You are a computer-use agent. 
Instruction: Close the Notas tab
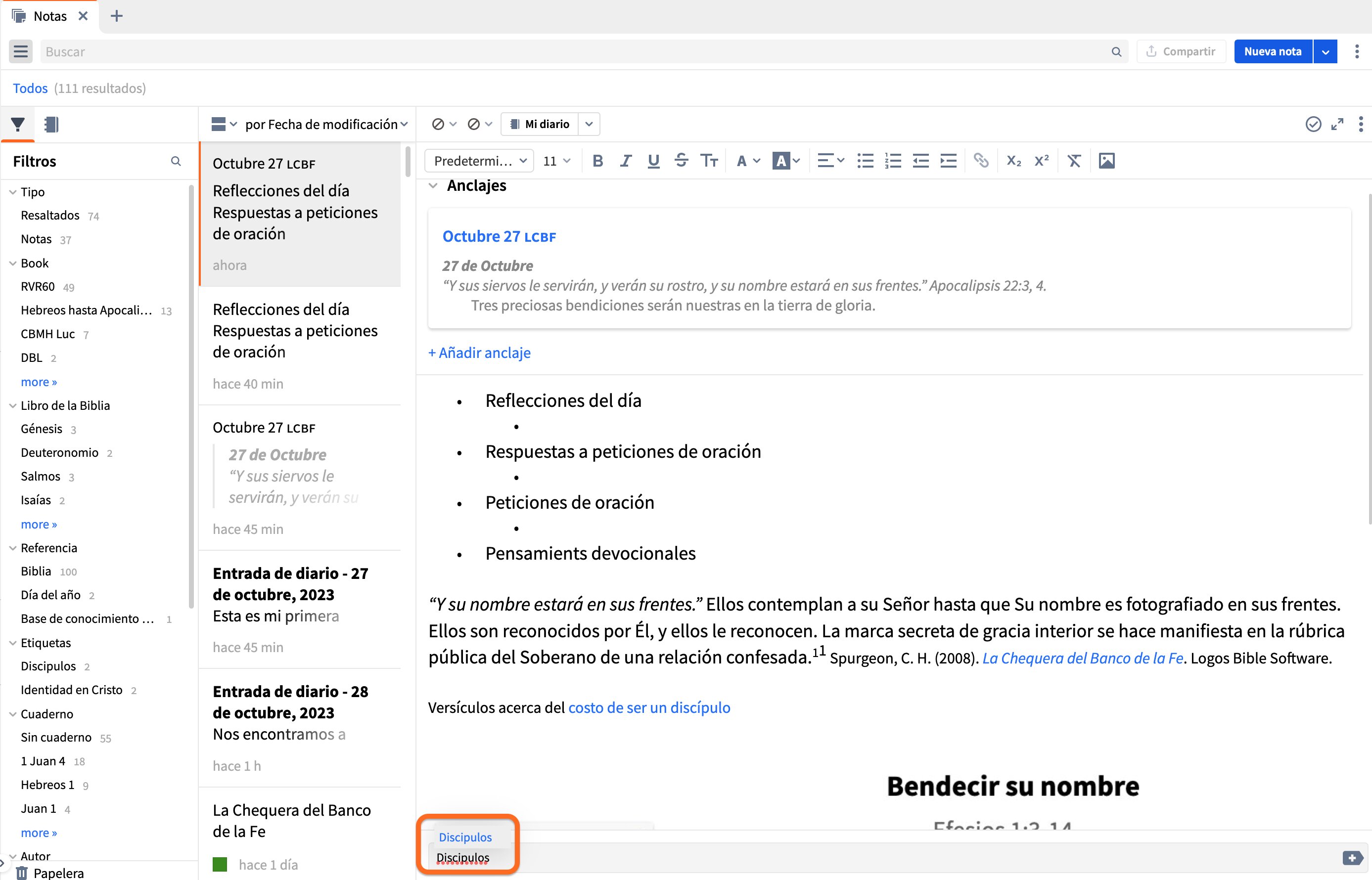[x=84, y=16]
